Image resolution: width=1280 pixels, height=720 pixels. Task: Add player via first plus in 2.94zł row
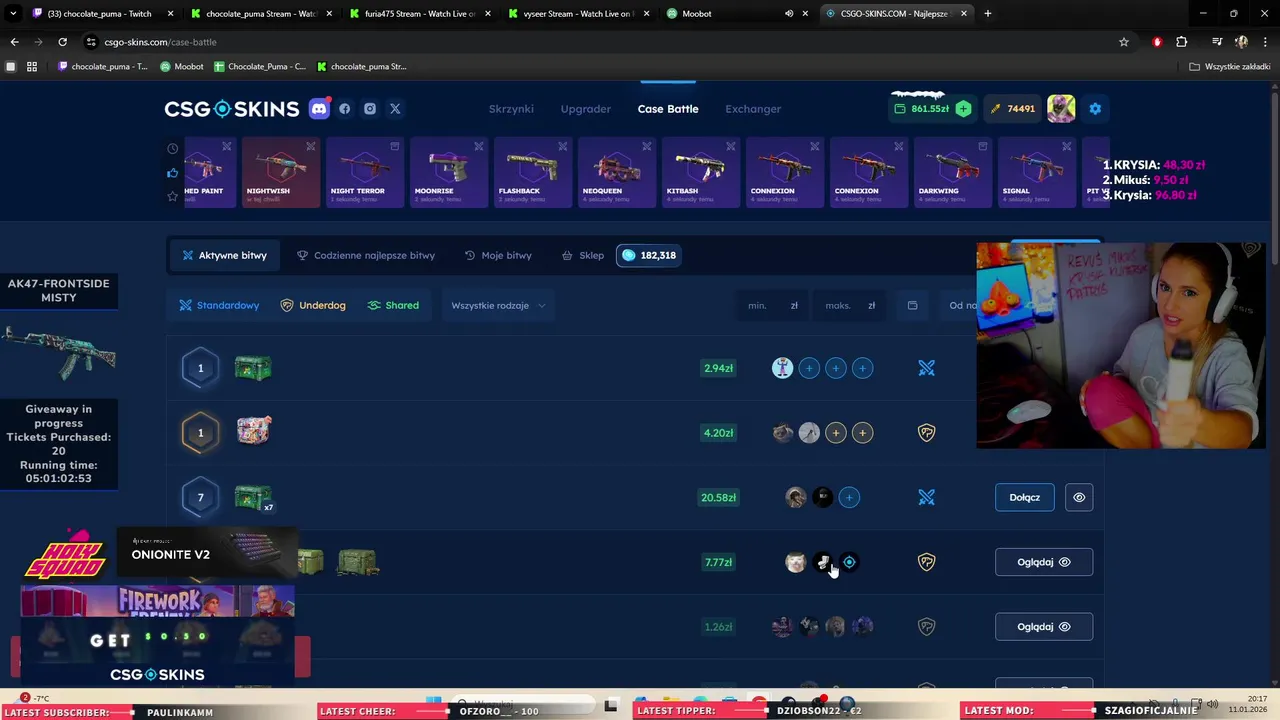coord(809,368)
